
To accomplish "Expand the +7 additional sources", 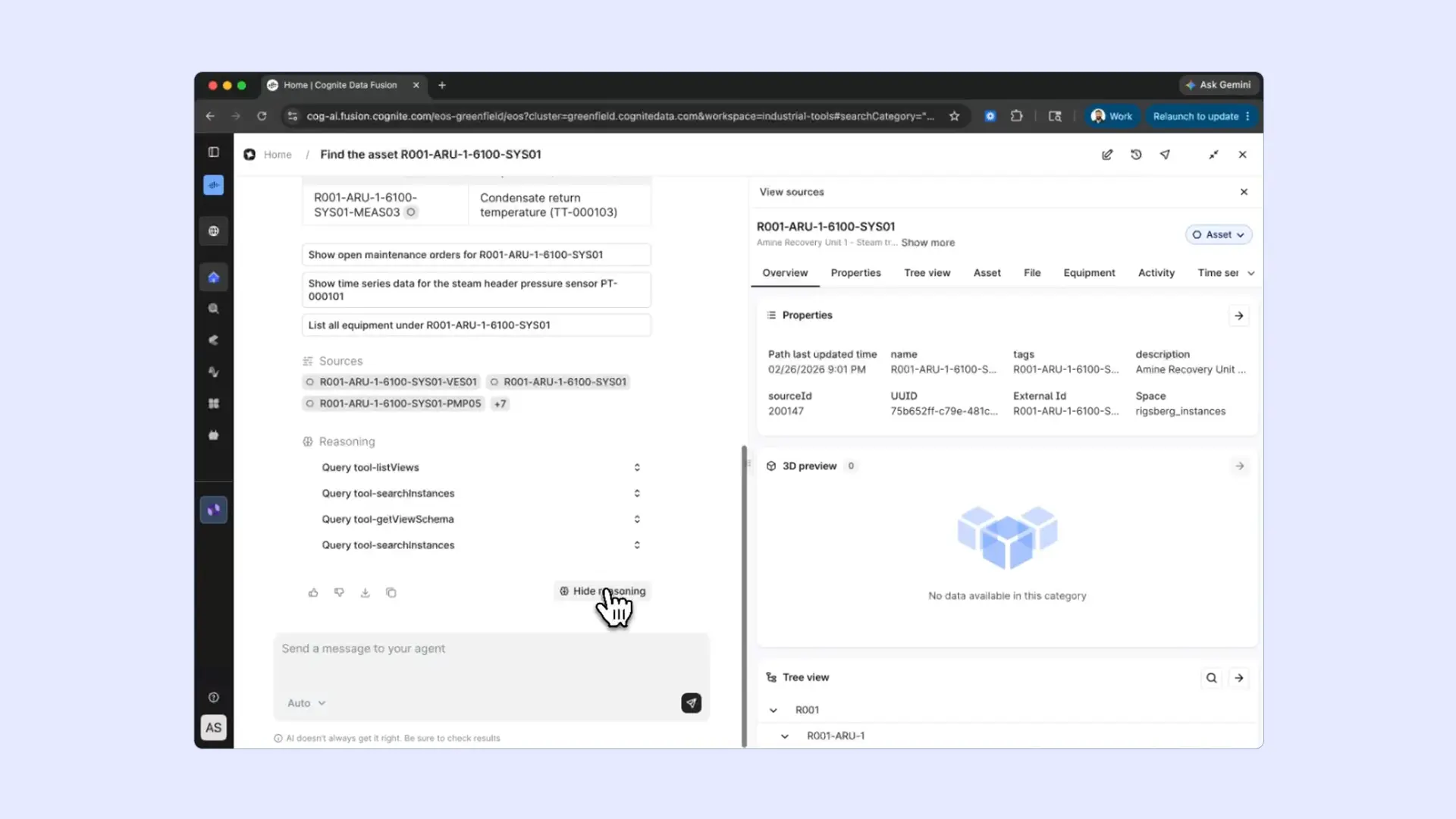I will click(x=500, y=404).
